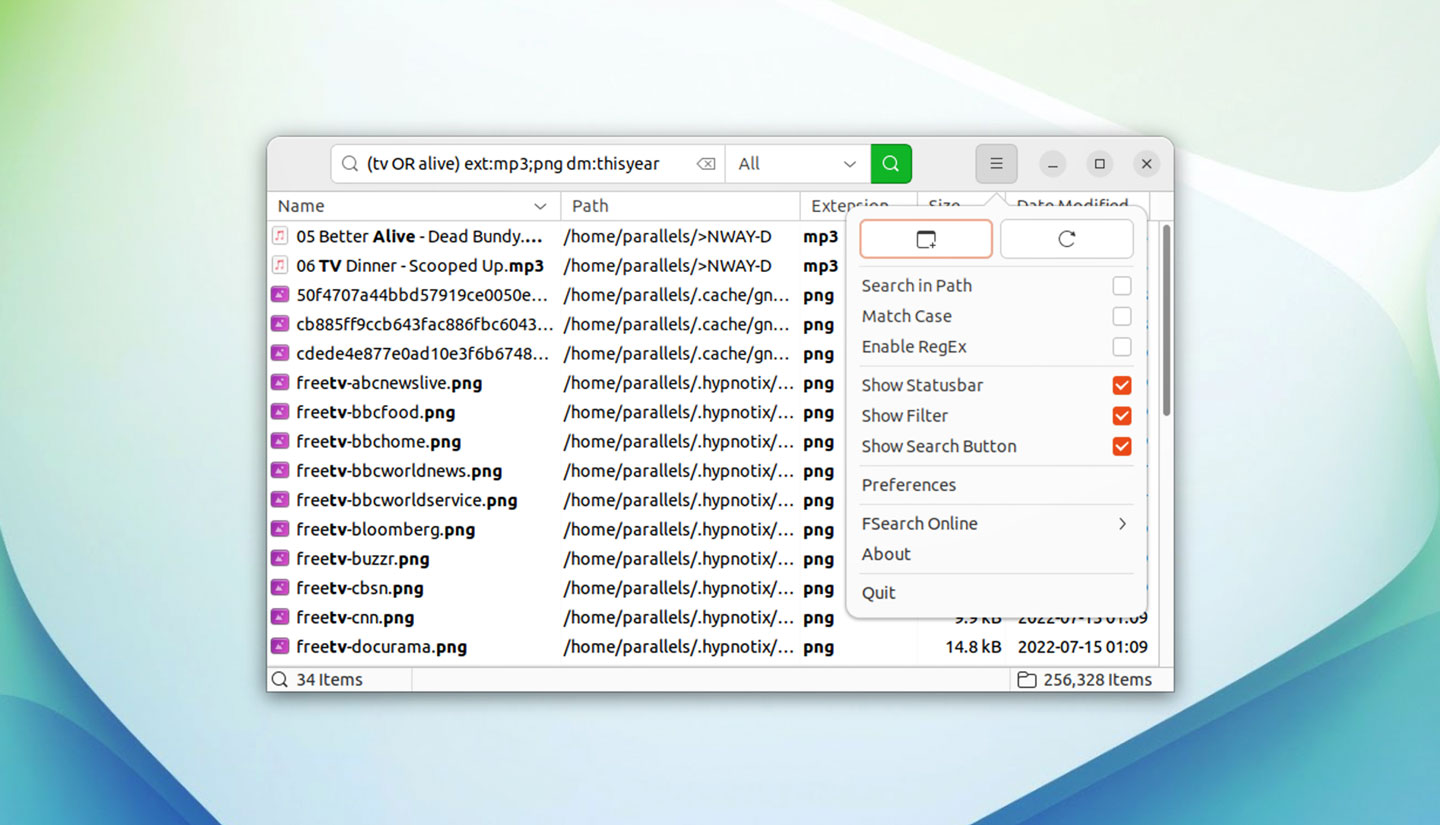Toggle the Match Case checkbox
This screenshot has width=1440, height=825.
coord(1122,316)
